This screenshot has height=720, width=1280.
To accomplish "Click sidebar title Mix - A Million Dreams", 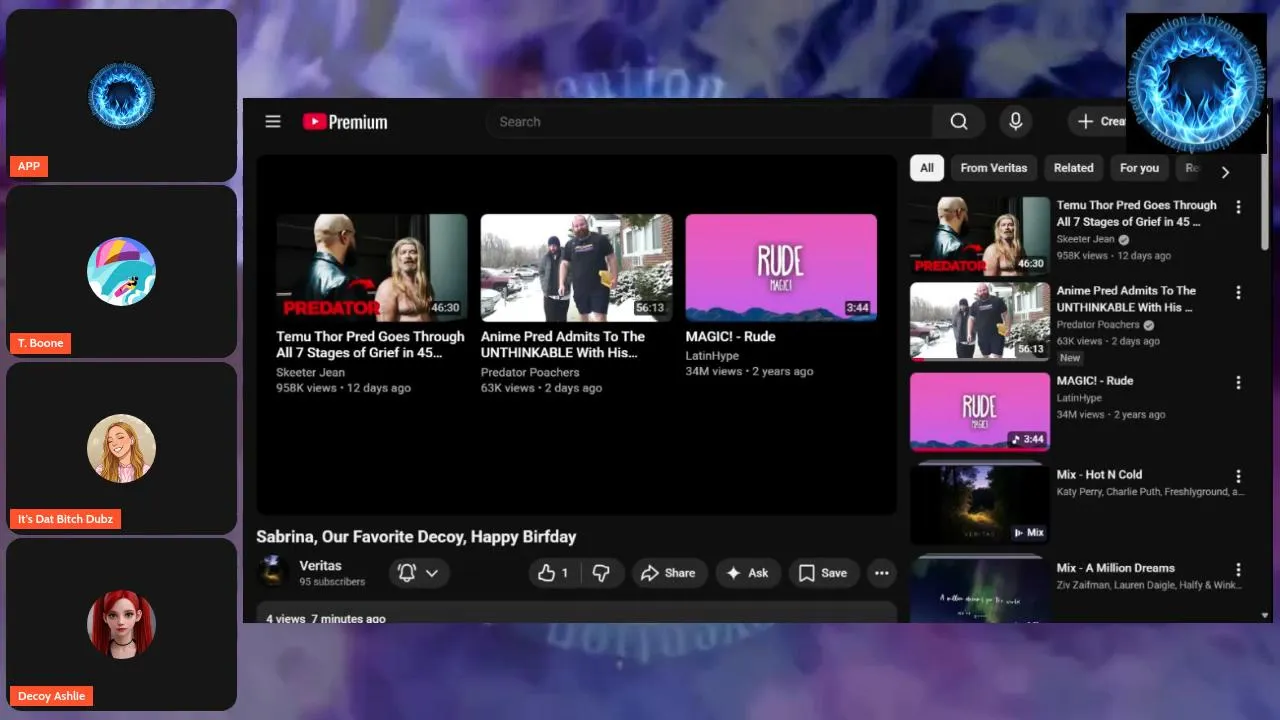I will pos(1116,568).
